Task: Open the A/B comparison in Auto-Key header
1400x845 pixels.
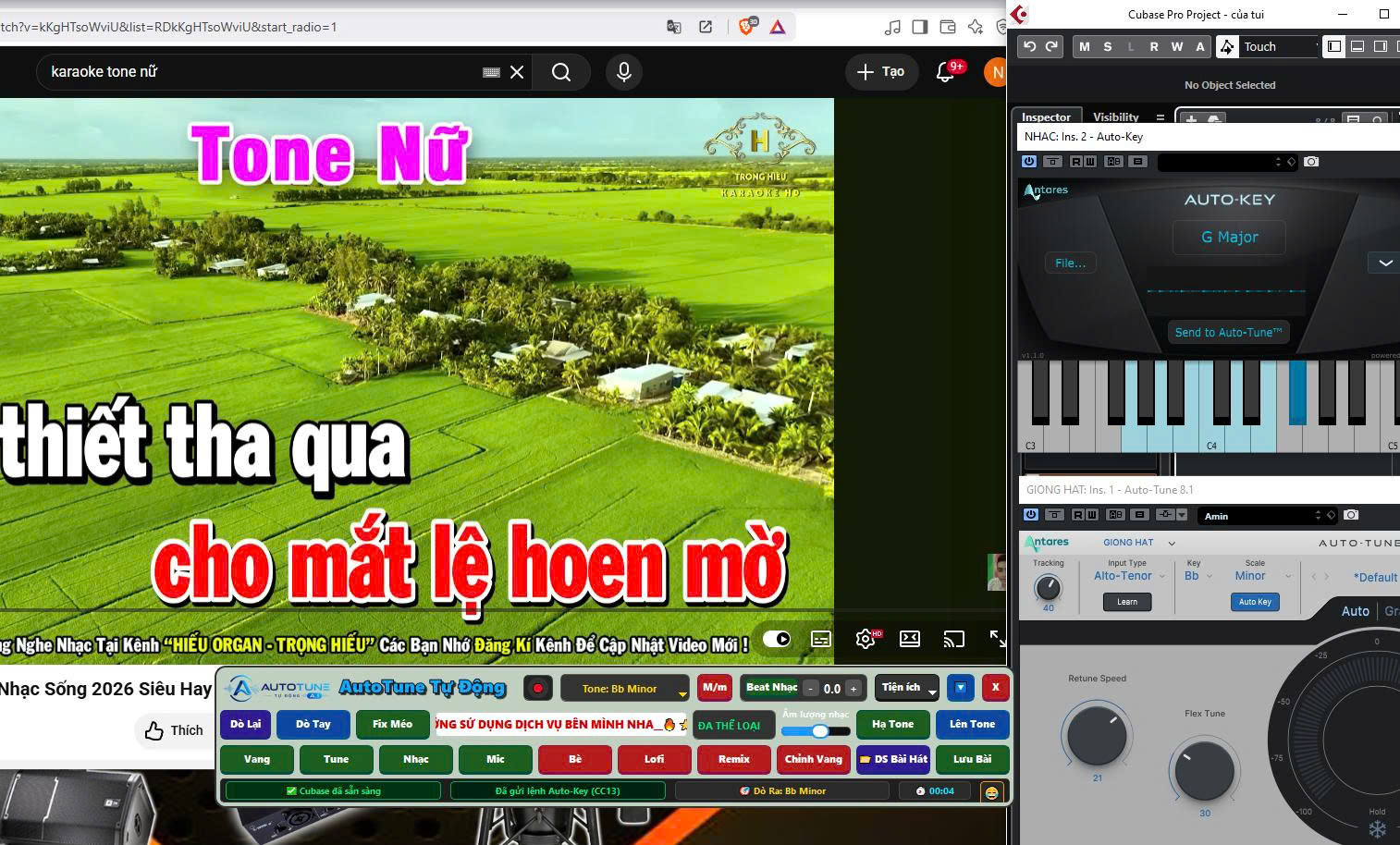Action: pyautogui.click(x=1113, y=162)
